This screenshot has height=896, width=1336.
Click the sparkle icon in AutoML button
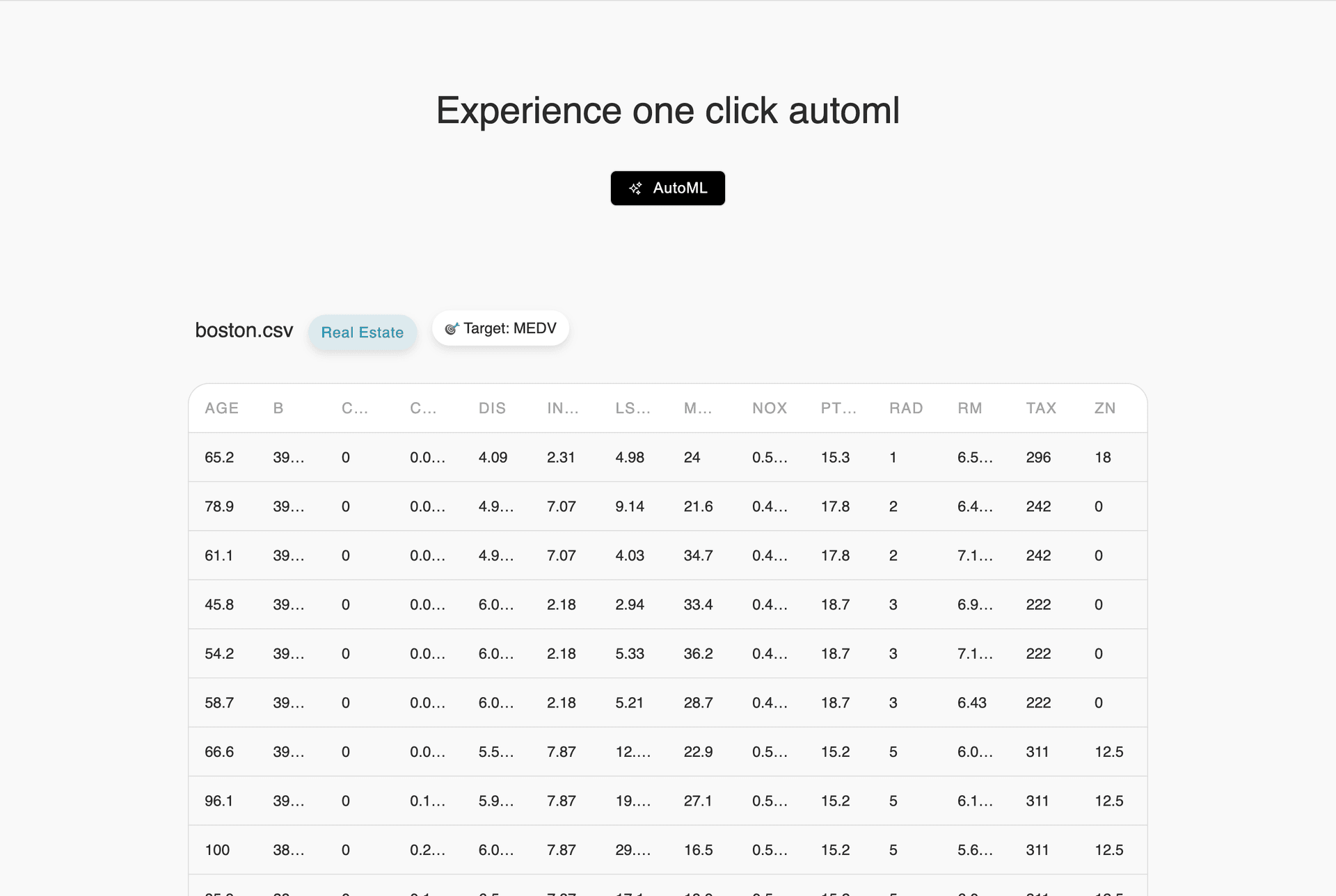pyautogui.click(x=635, y=189)
